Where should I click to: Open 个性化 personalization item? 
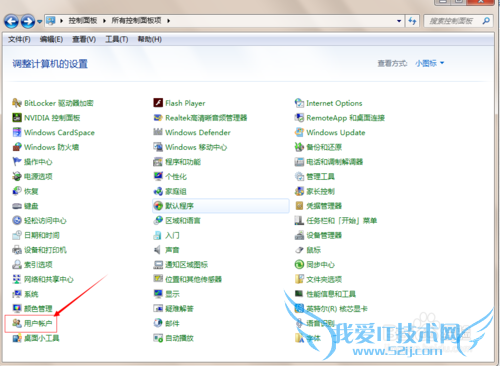pos(170,176)
